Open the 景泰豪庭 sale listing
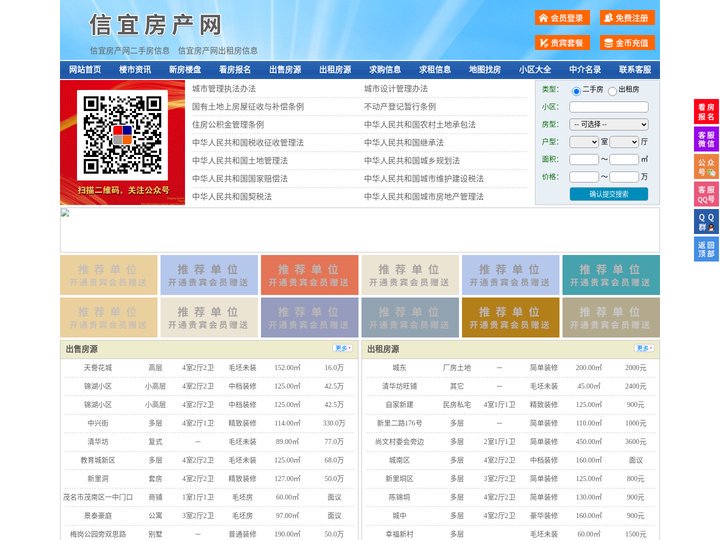 [x=98, y=516]
